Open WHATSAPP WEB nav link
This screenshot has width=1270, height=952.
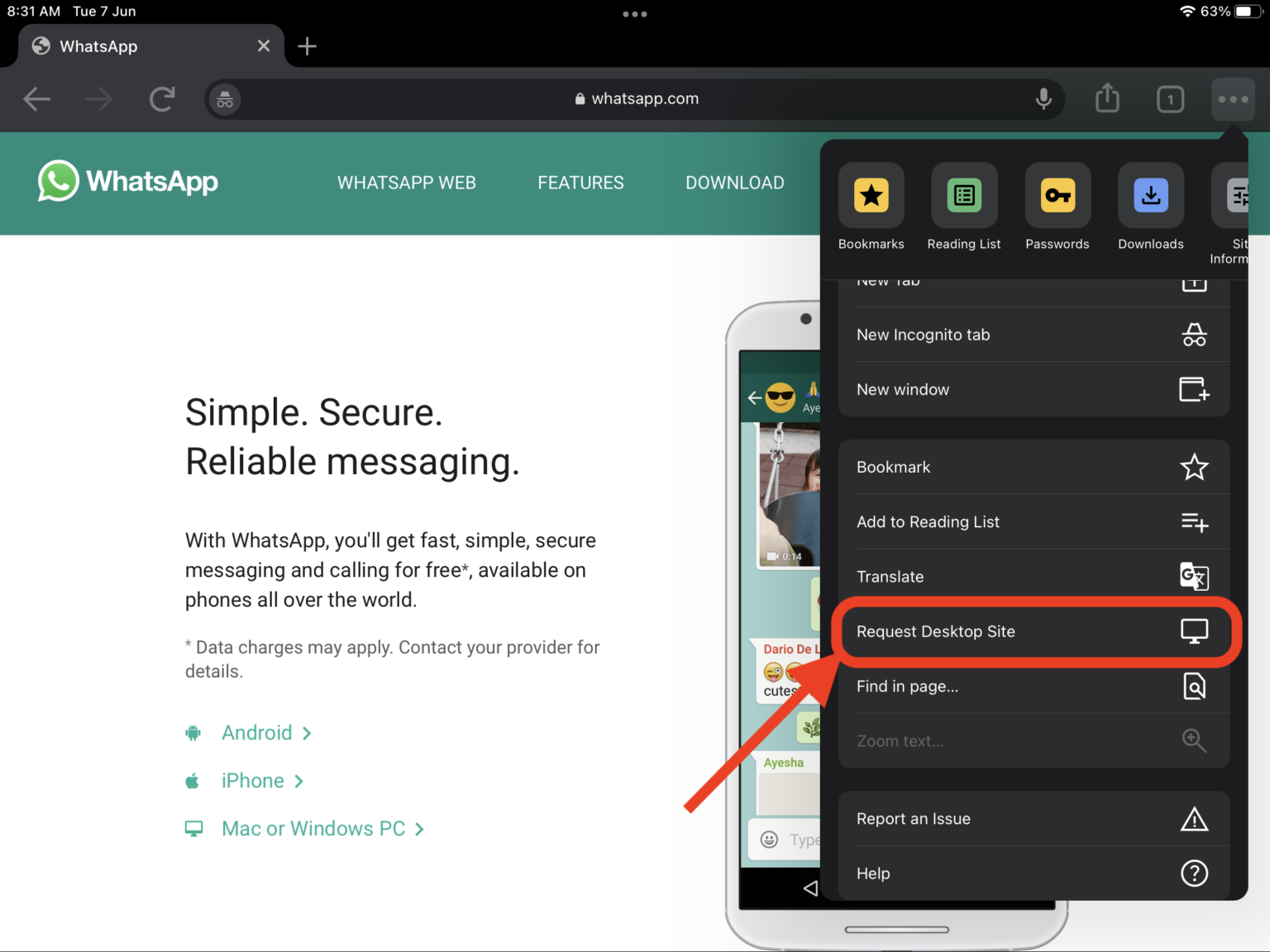tap(407, 183)
